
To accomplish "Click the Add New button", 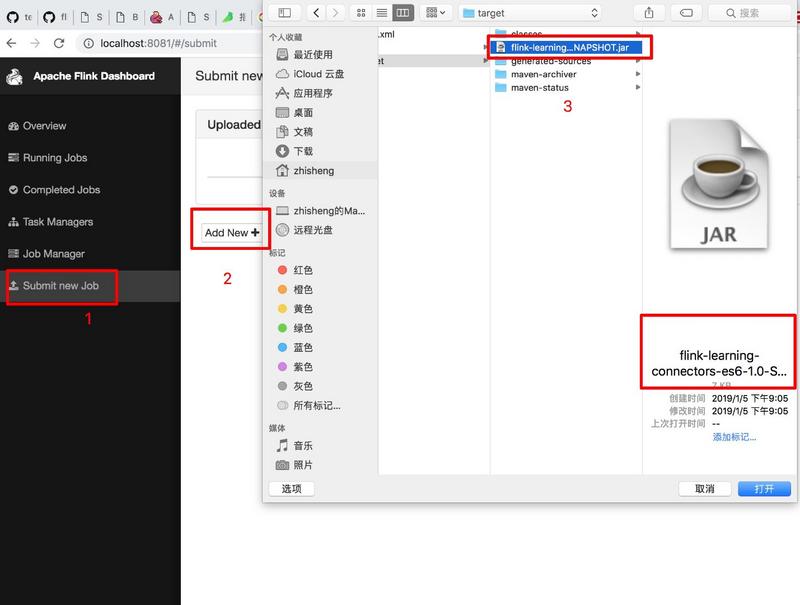I will [232, 233].
